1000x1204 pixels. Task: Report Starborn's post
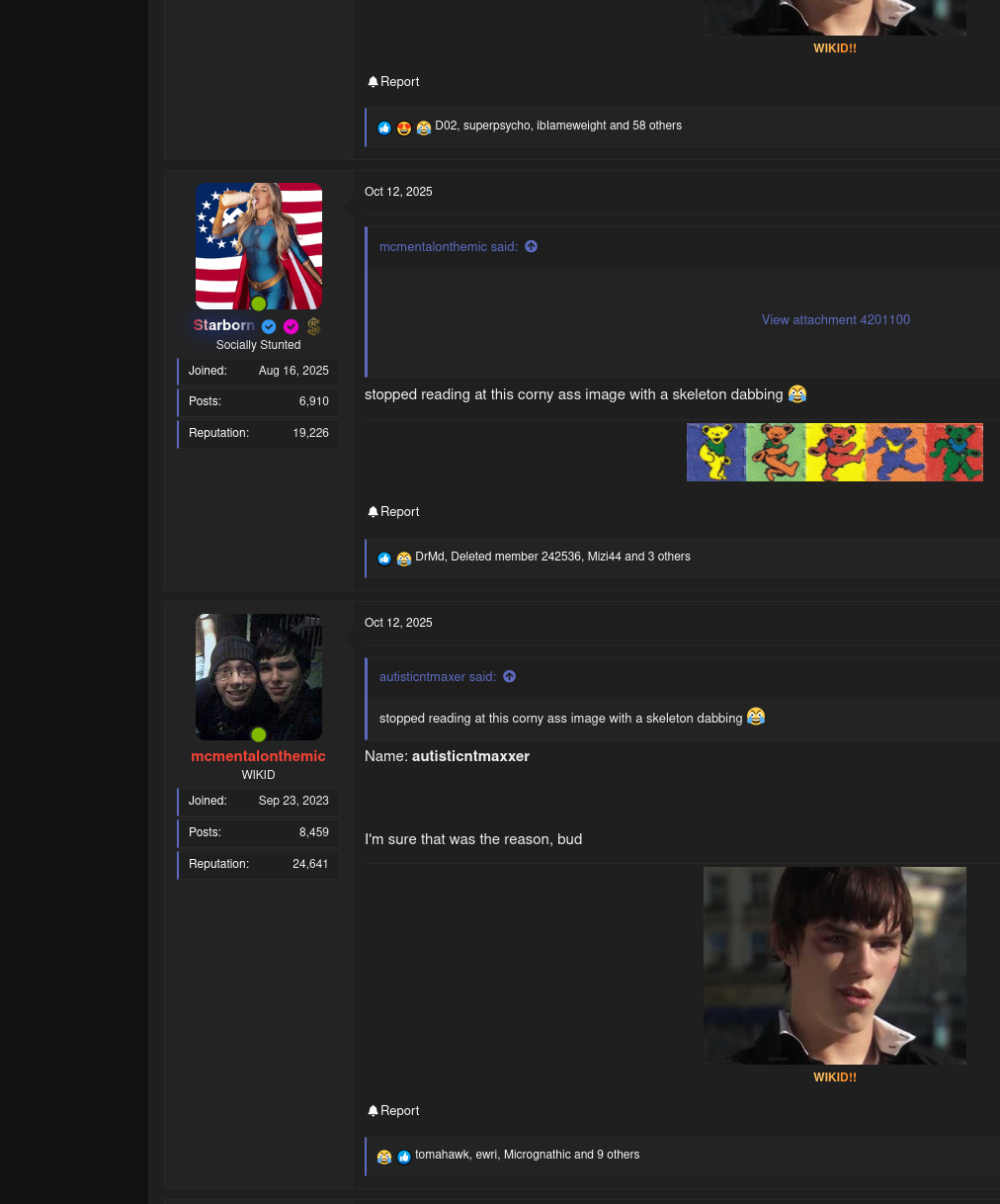(393, 512)
